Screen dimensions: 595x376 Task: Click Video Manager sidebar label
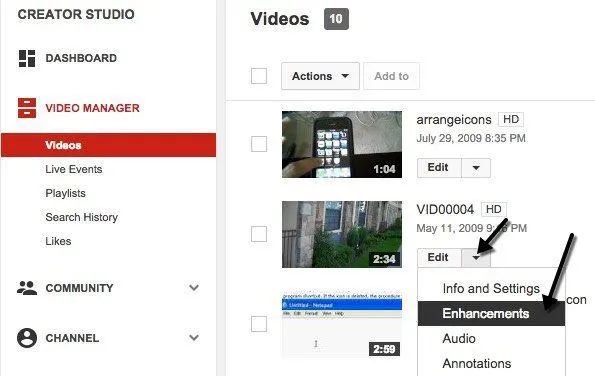click(93, 108)
